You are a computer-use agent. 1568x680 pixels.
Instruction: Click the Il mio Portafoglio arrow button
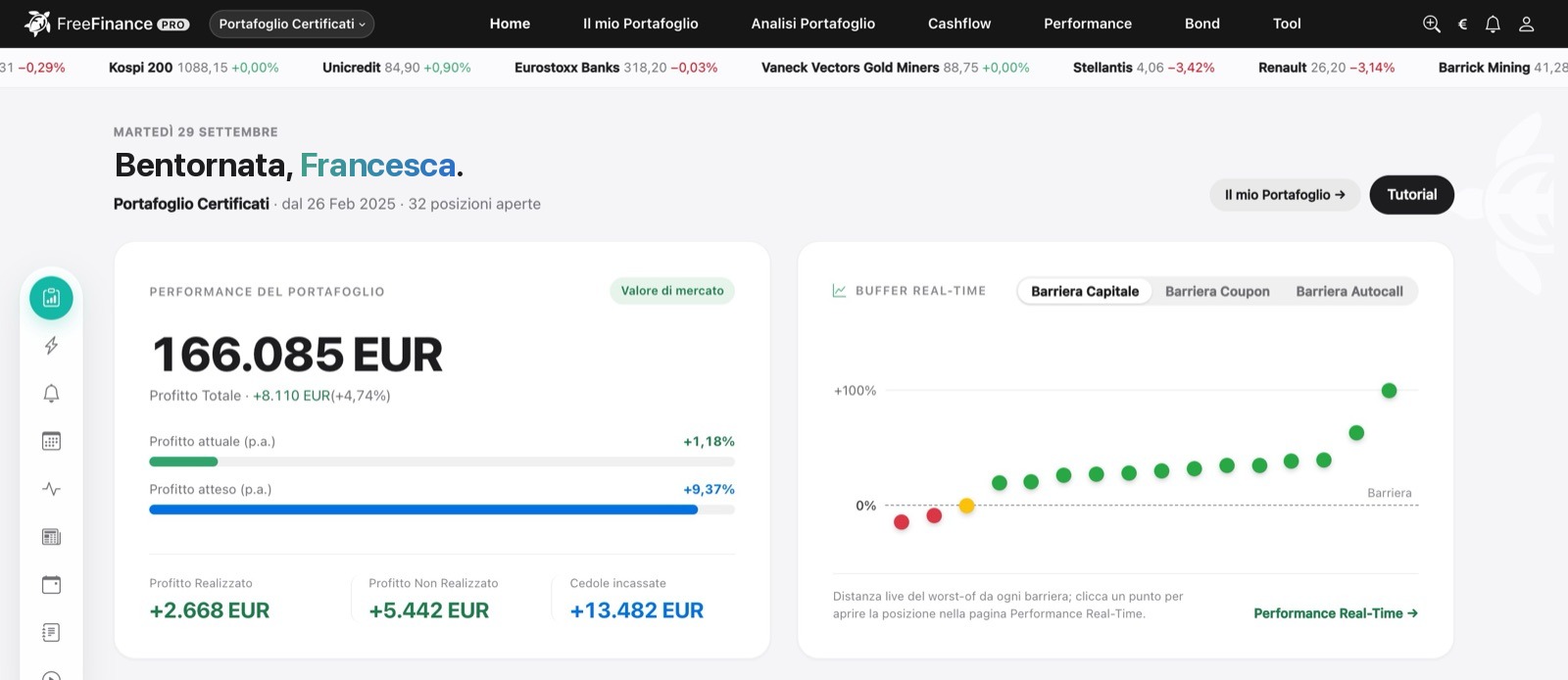coord(1285,195)
